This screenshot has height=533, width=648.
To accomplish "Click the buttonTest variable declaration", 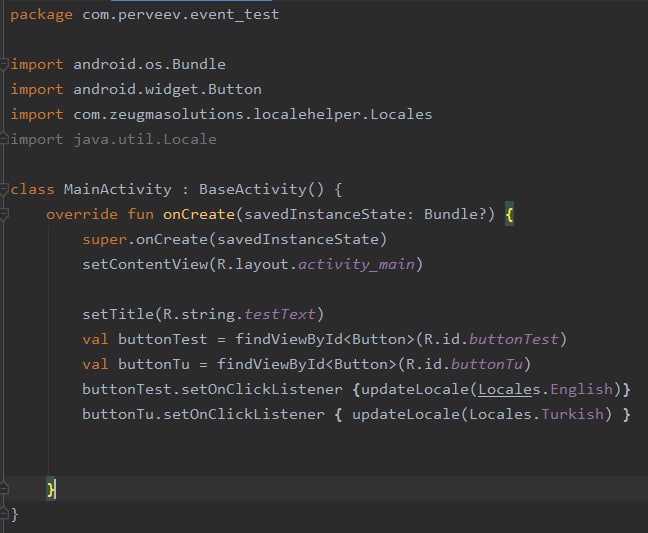I will pos(162,340).
